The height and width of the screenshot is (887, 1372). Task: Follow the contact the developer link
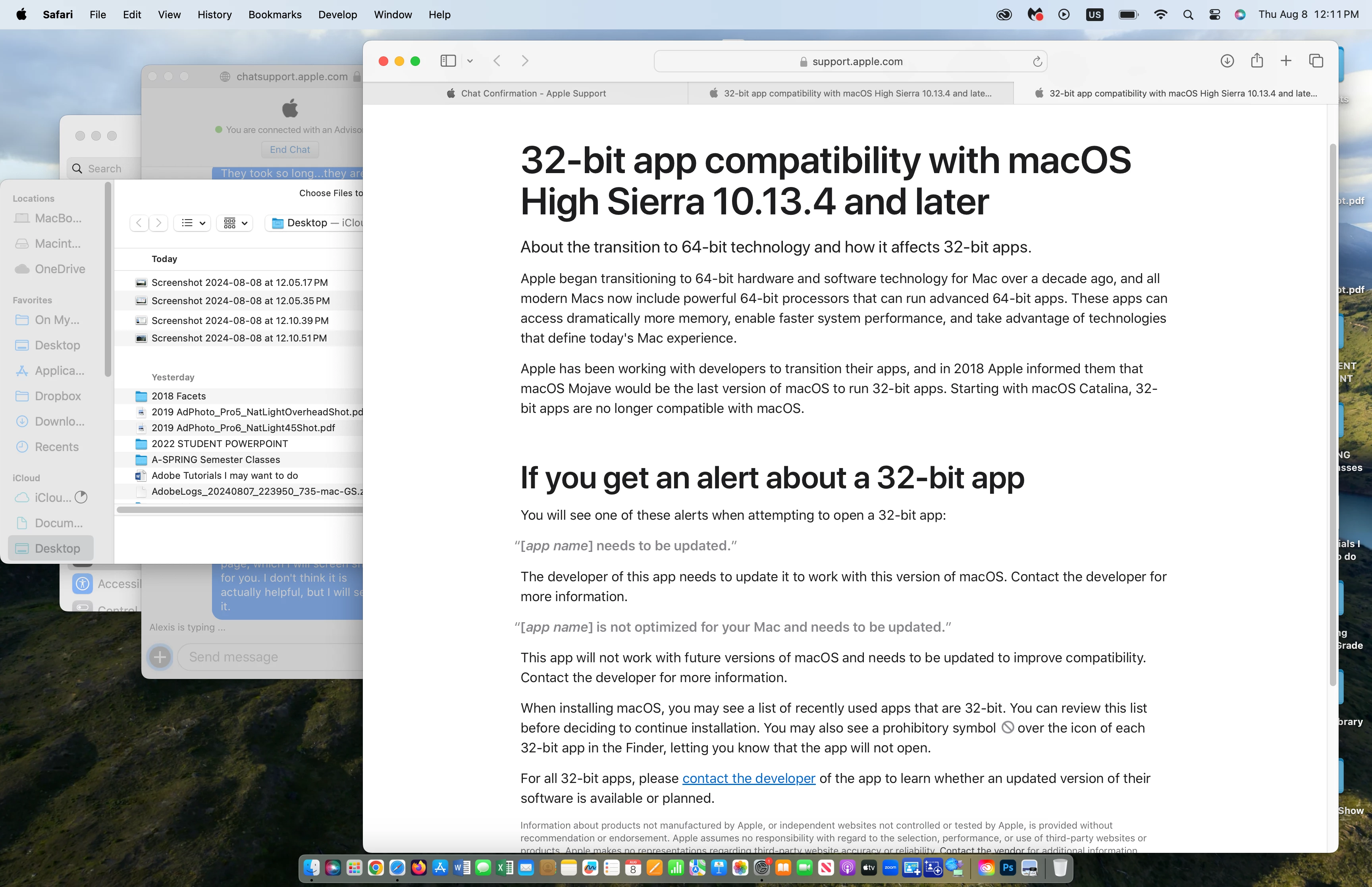tap(748, 779)
